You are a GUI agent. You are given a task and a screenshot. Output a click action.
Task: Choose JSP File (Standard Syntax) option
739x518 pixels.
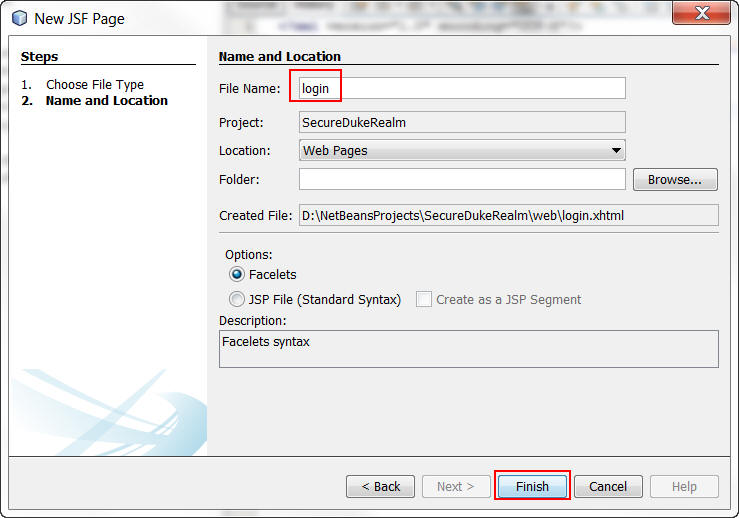point(237,299)
